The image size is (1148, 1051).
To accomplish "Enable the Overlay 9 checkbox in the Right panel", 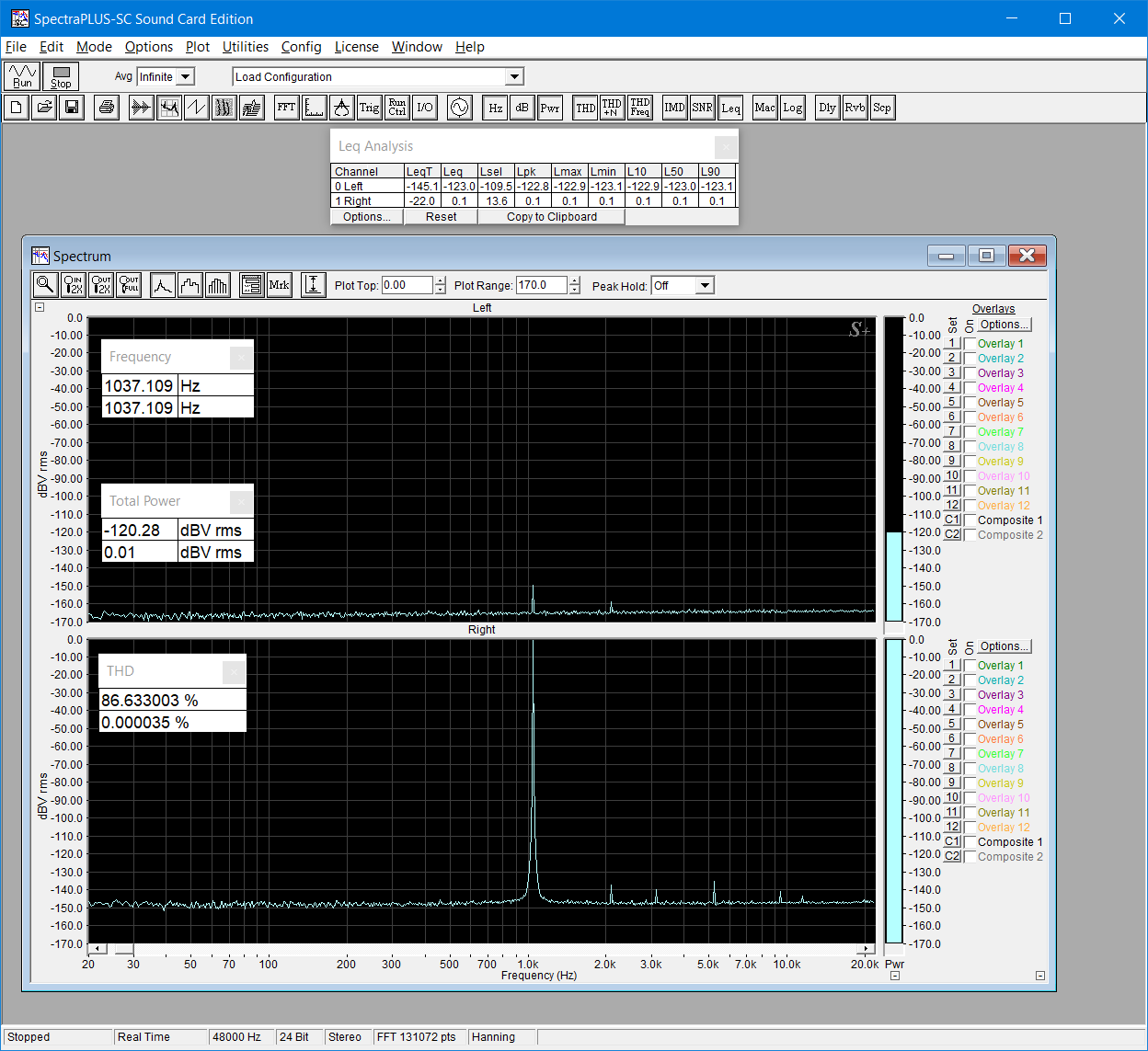I will pyautogui.click(x=970, y=783).
